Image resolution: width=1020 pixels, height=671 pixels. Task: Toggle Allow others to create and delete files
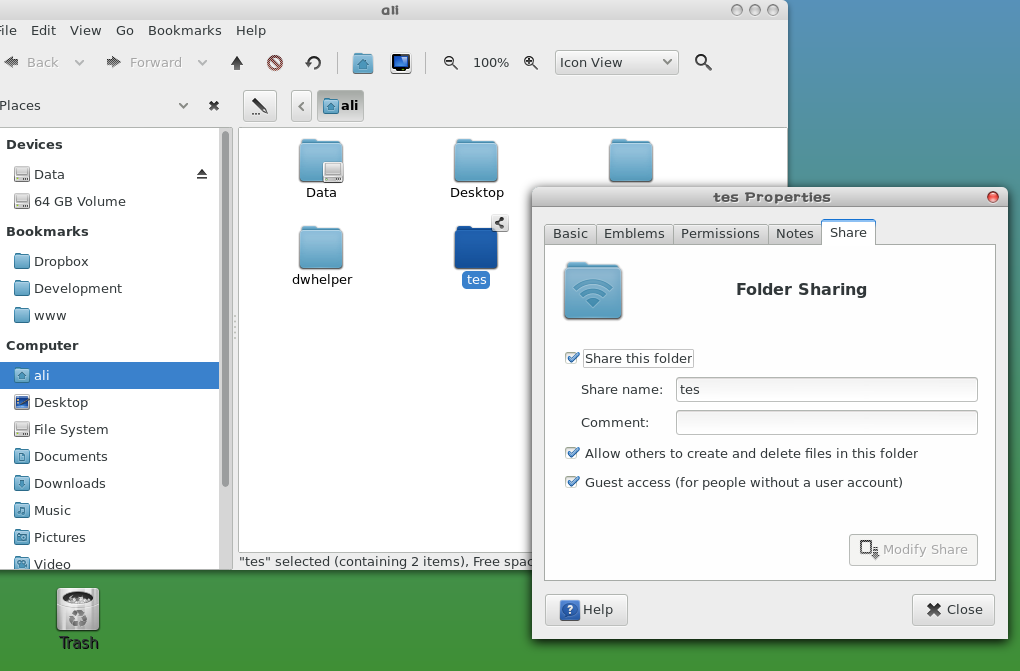[573, 453]
